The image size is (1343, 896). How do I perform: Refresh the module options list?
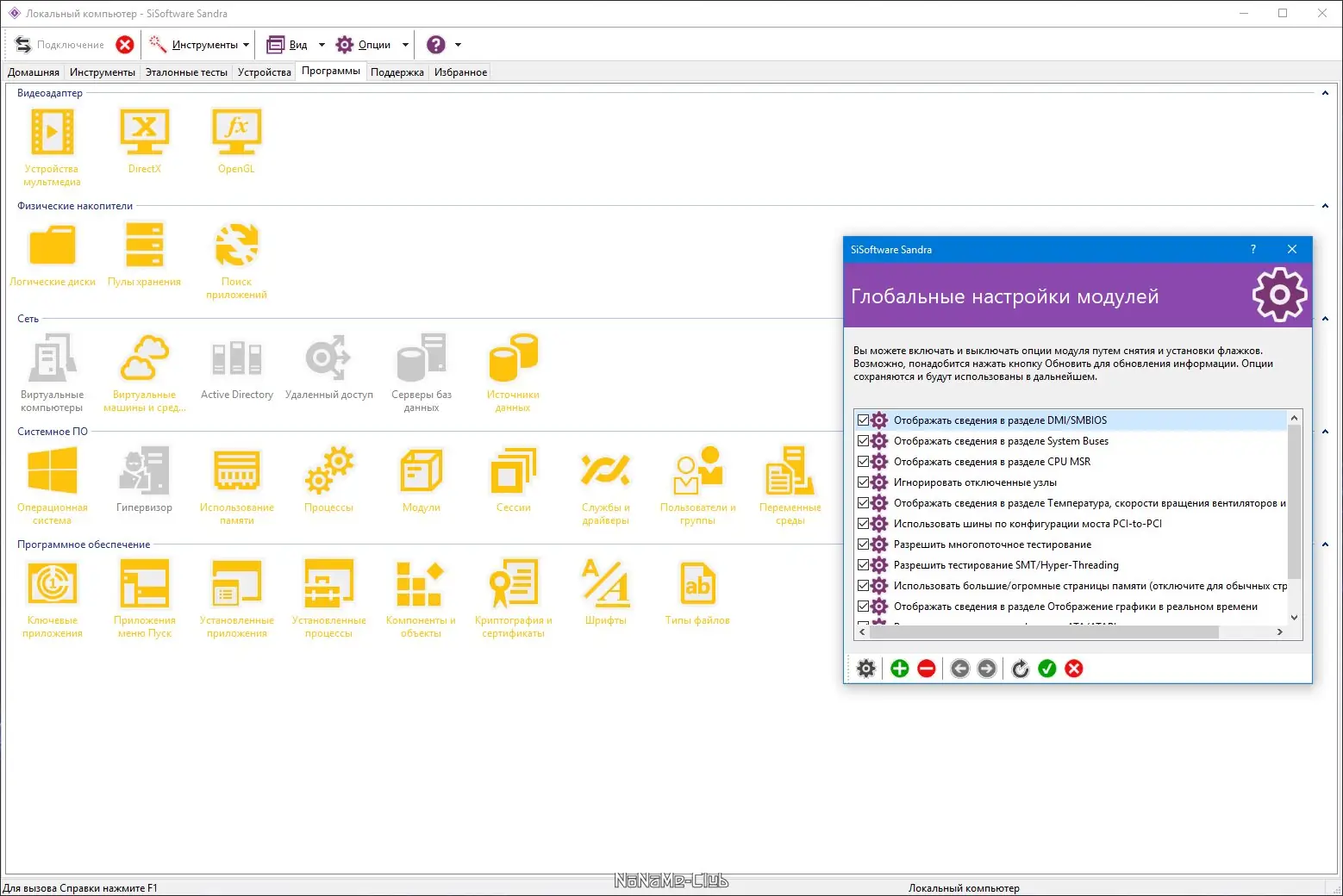(1019, 668)
